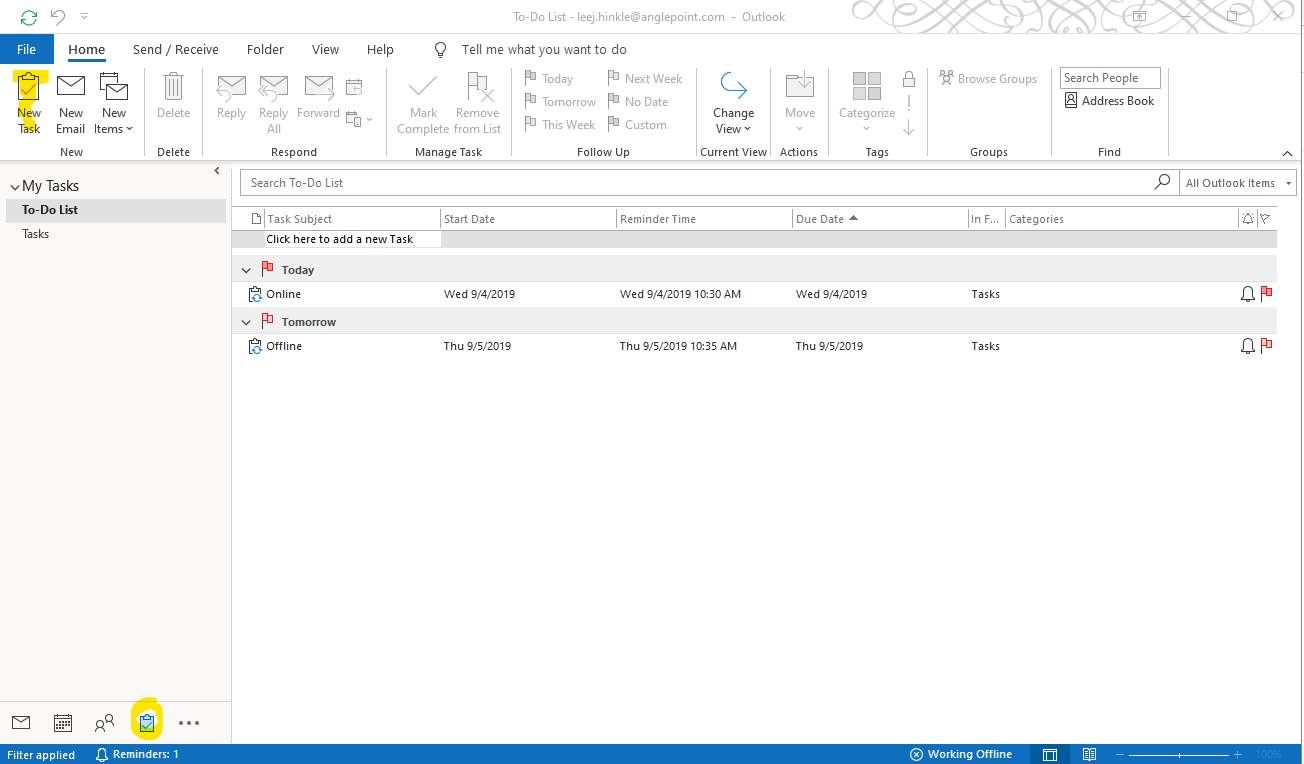Select the To-Do List folder
1304x764 pixels.
(x=116, y=210)
